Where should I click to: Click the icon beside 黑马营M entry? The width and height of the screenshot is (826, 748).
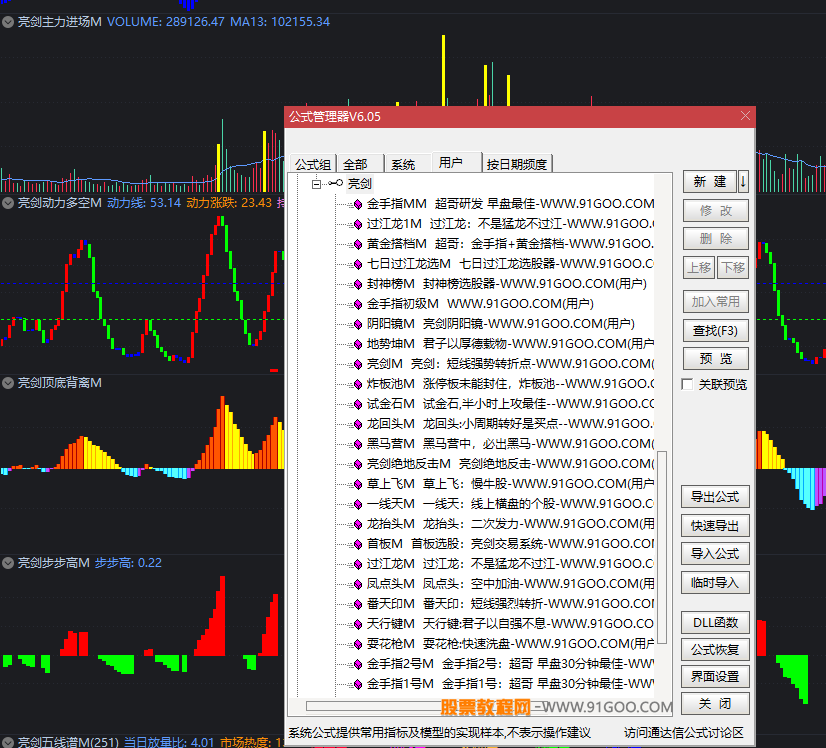pos(356,444)
